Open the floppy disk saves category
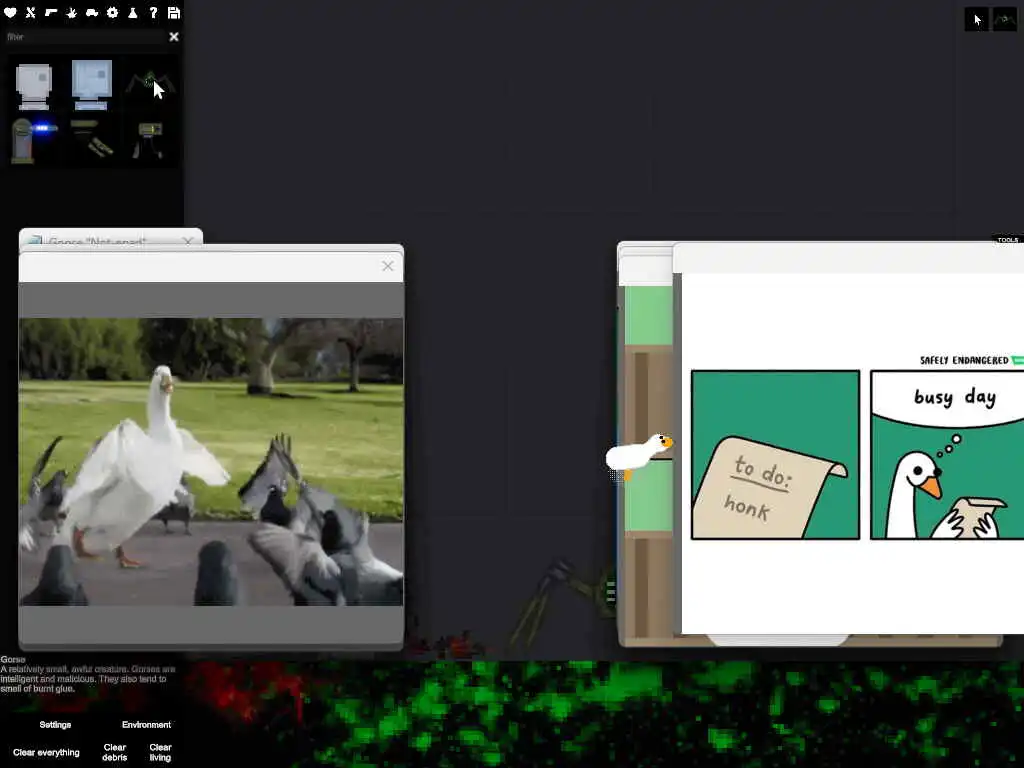This screenshot has width=1024, height=768. click(174, 12)
